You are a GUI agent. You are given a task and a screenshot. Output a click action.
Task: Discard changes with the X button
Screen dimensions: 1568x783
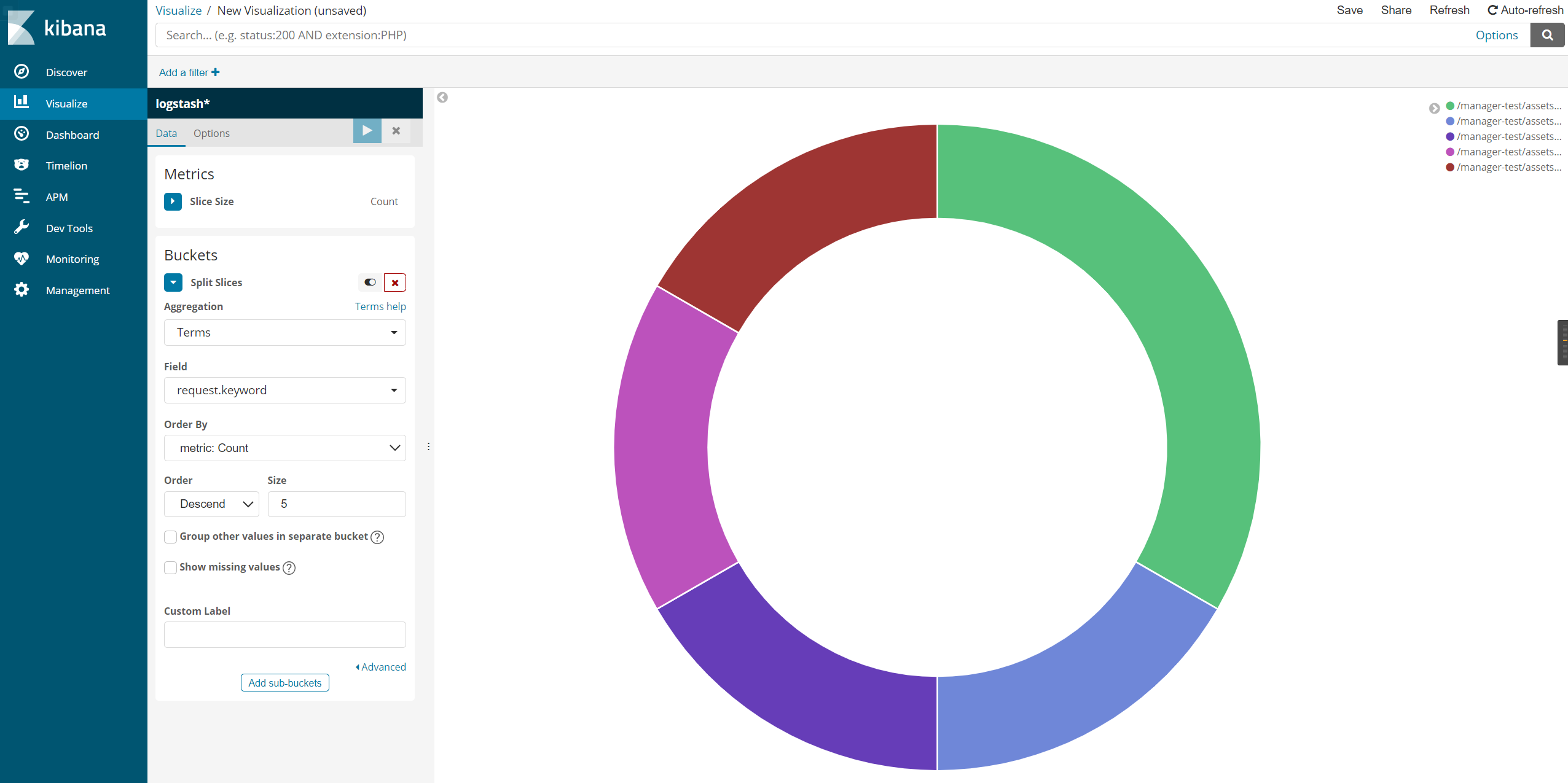(x=396, y=131)
